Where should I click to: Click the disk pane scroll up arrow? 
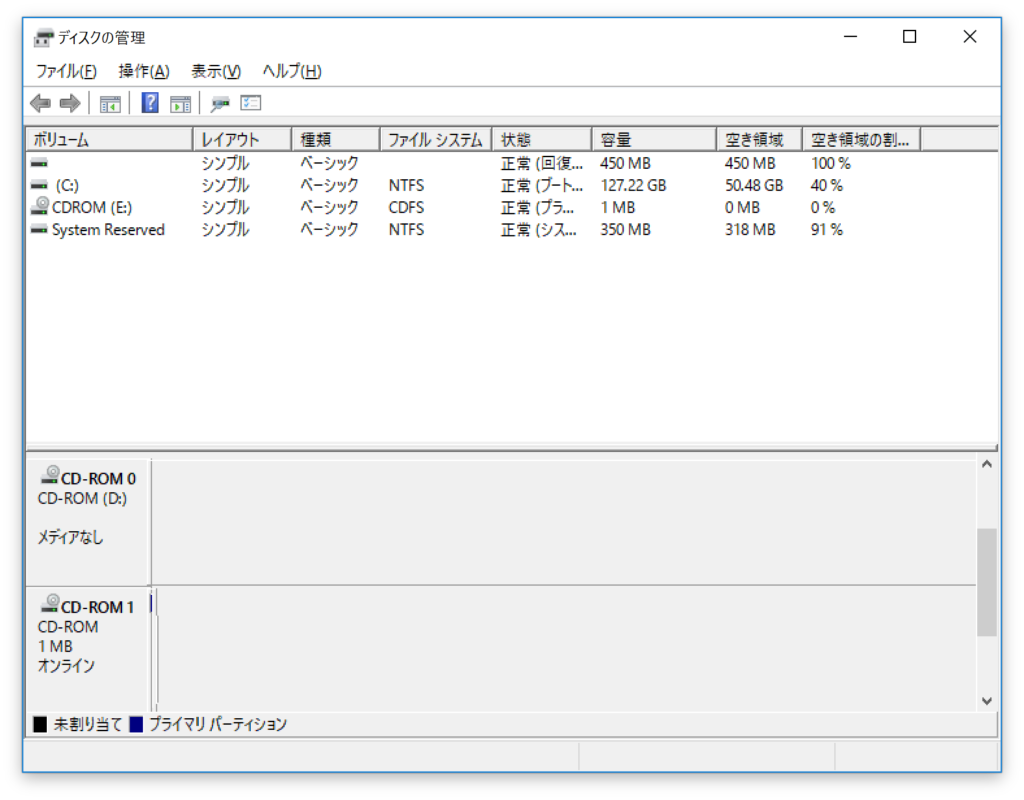(987, 464)
